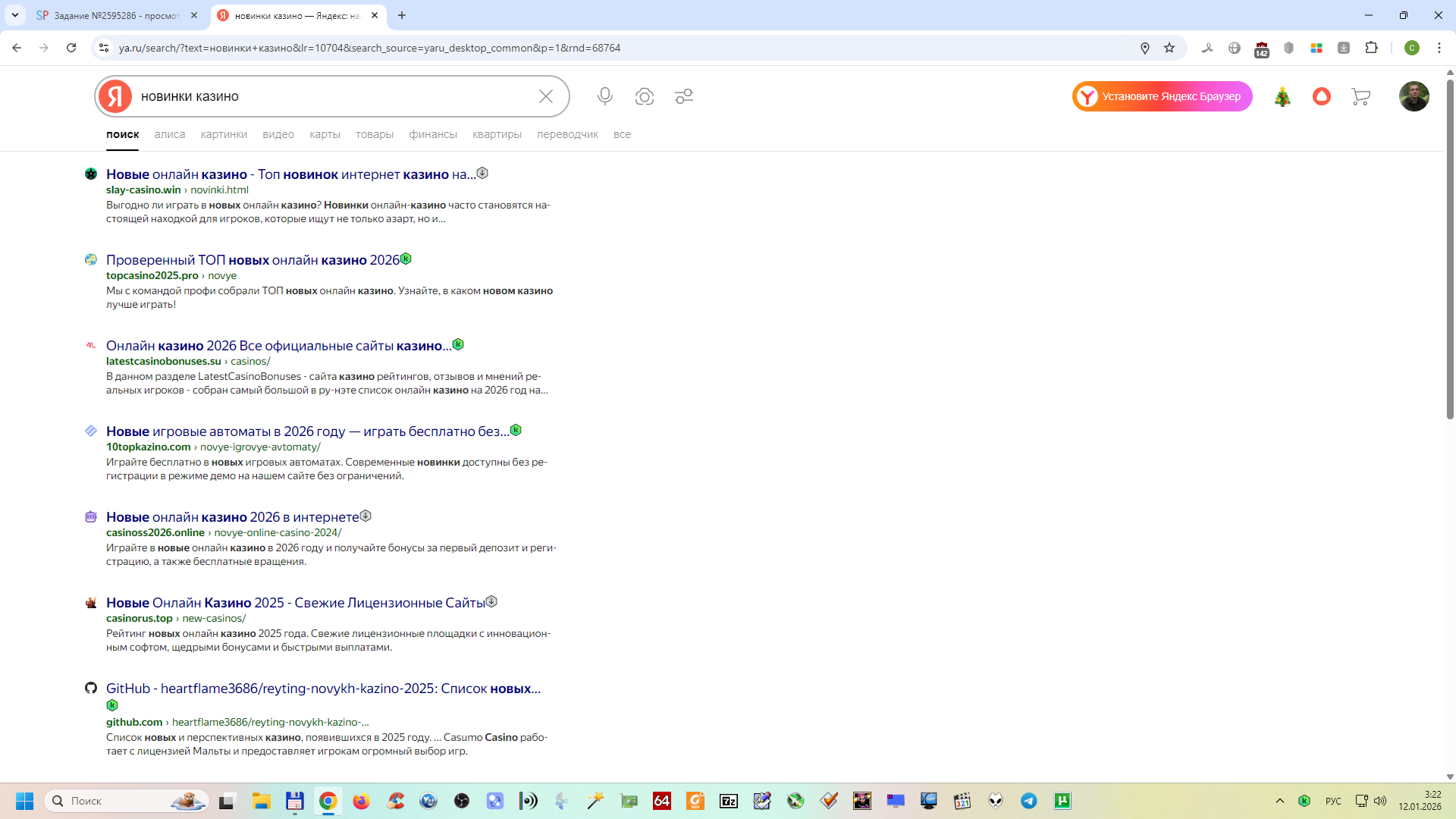Click Установите Яндекс Браузер button
This screenshot has width=1456, height=819.
[1162, 96]
